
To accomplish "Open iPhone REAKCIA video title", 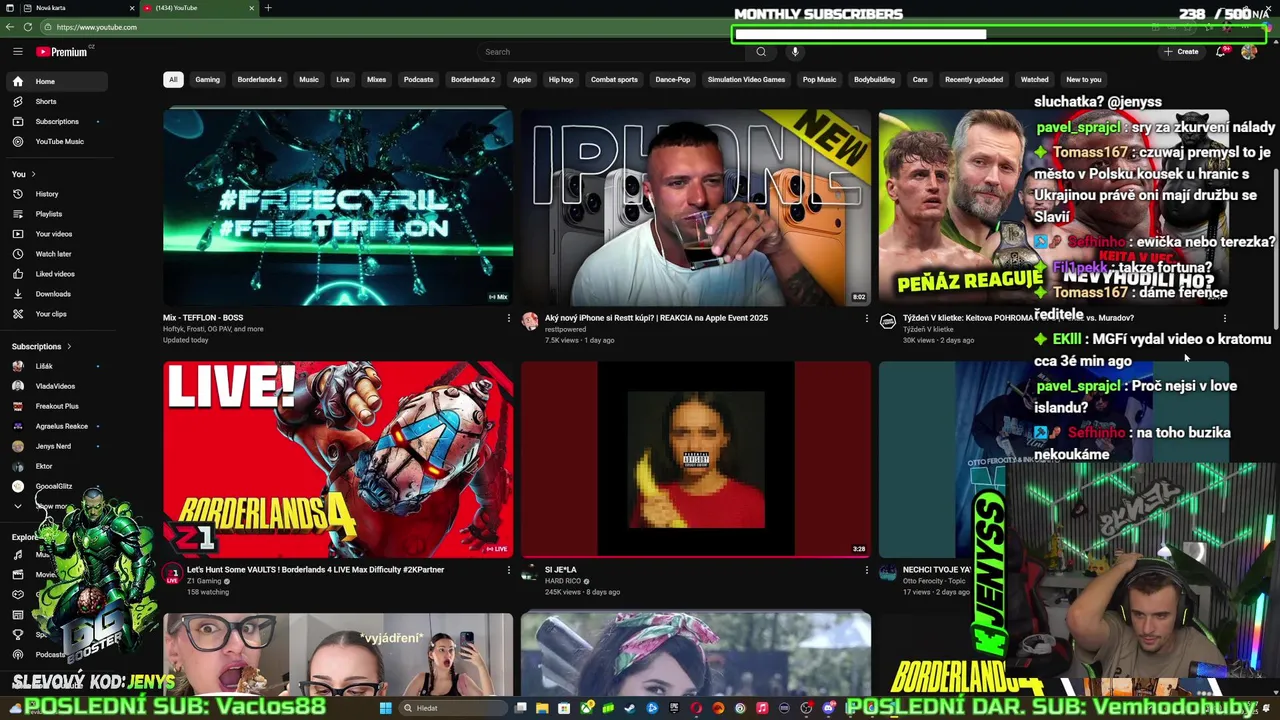I will click(x=656, y=318).
